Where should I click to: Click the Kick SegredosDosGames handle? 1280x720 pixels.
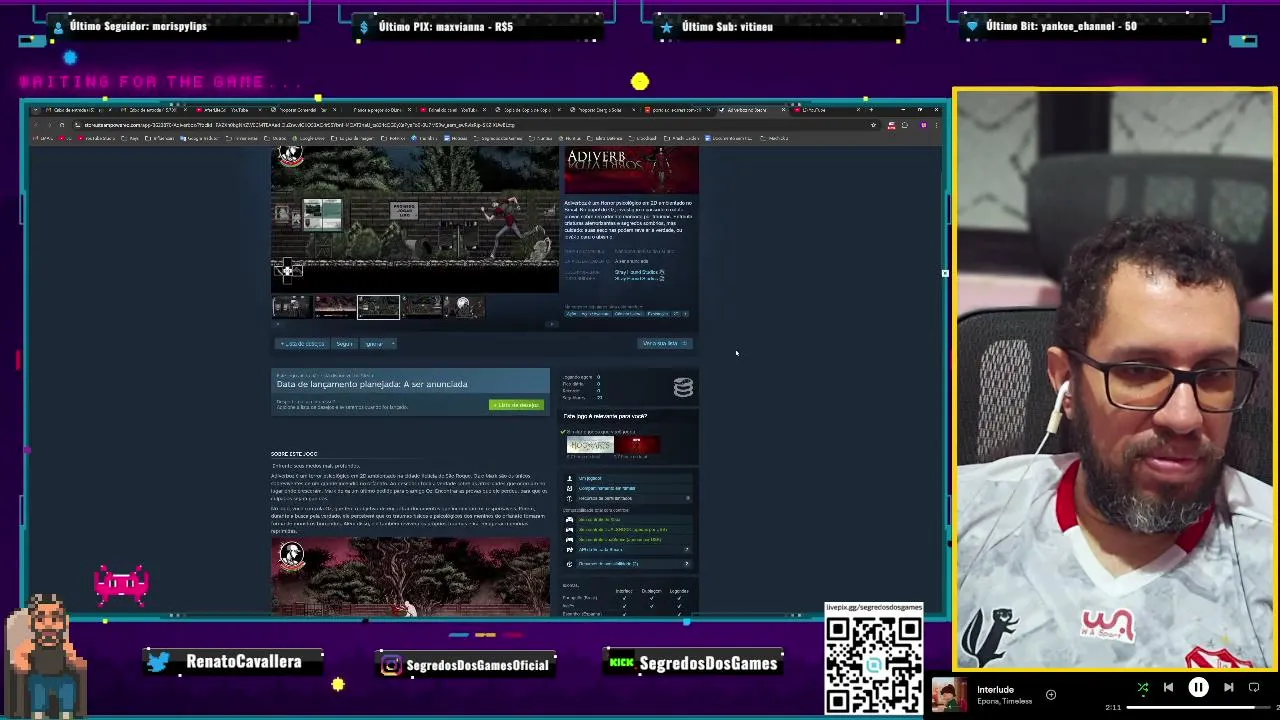[708, 664]
